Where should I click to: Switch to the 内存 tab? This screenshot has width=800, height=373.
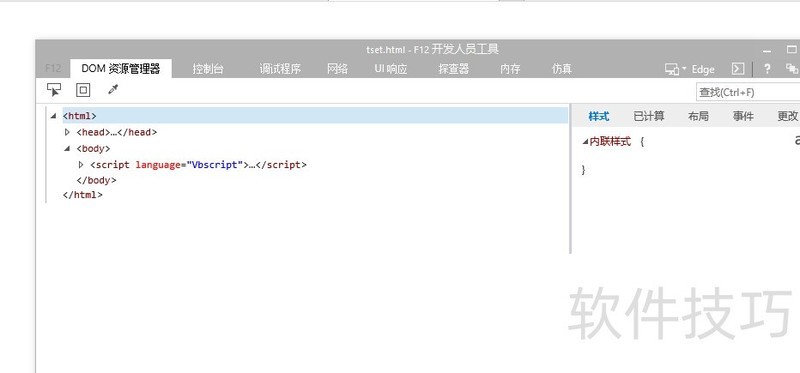[510, 69]
